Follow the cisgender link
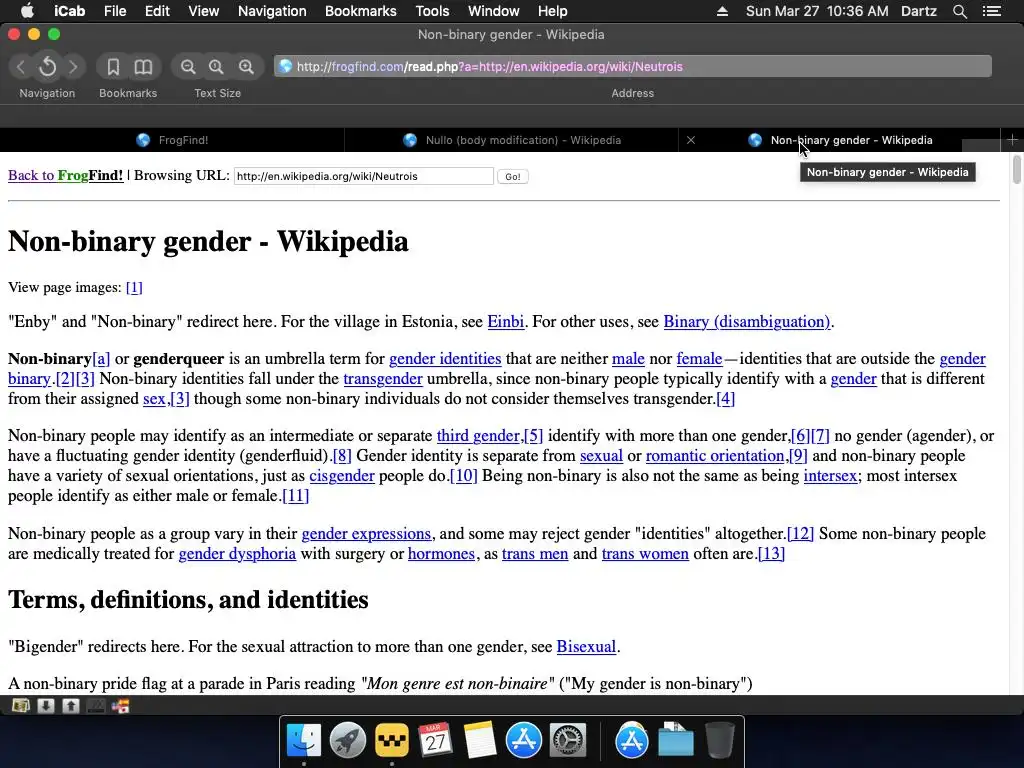Screen dimensions: 1024x768 [x=342, y=475]
